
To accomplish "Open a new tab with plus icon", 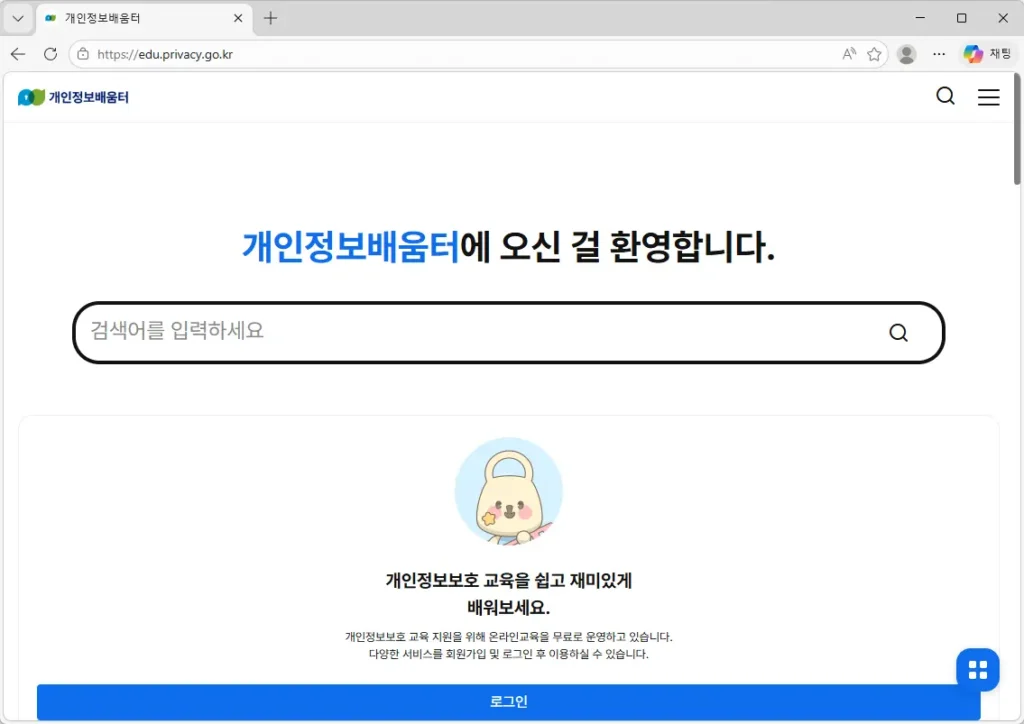I will tap(270, 18).
